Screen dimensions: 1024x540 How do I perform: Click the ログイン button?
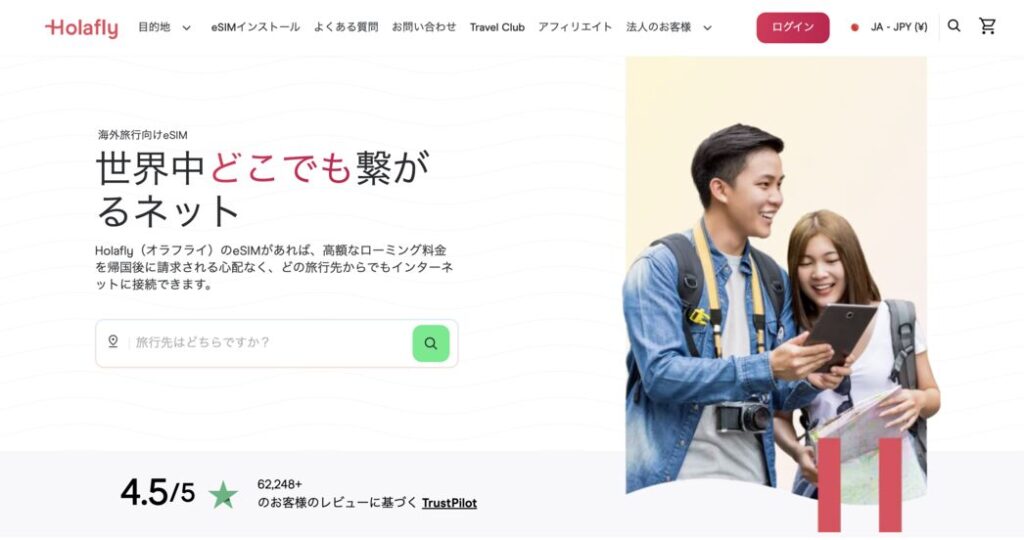pyautogui.click(x=793, y=27)
